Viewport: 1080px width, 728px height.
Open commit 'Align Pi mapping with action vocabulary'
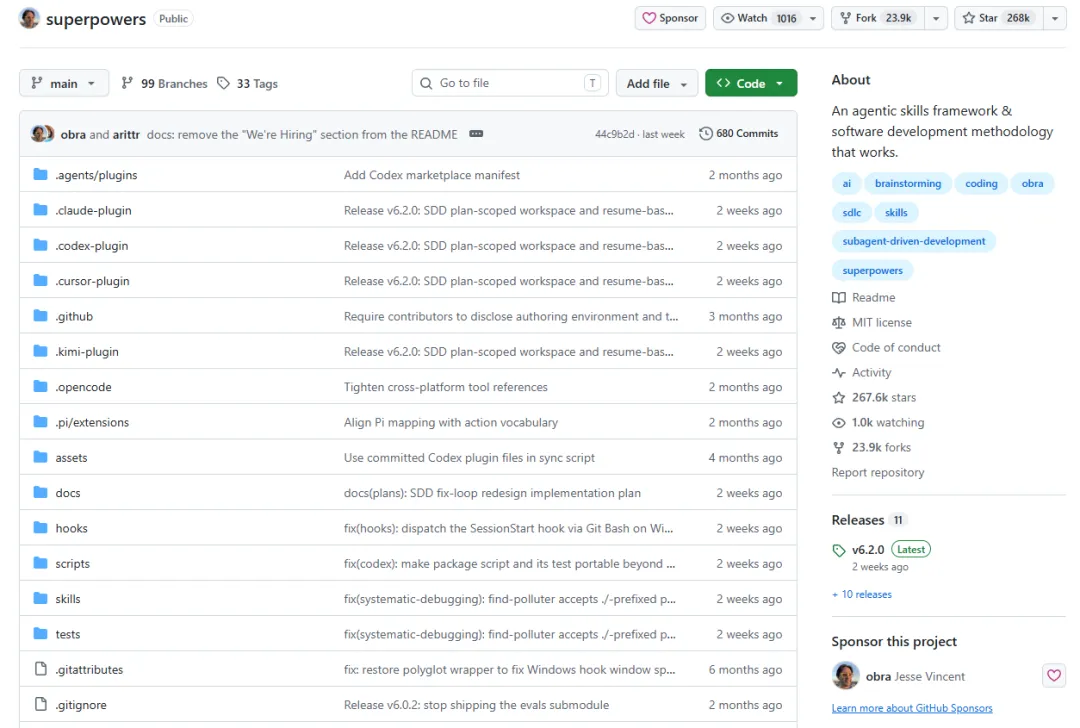pyautogui.click(x=450, y=422)
